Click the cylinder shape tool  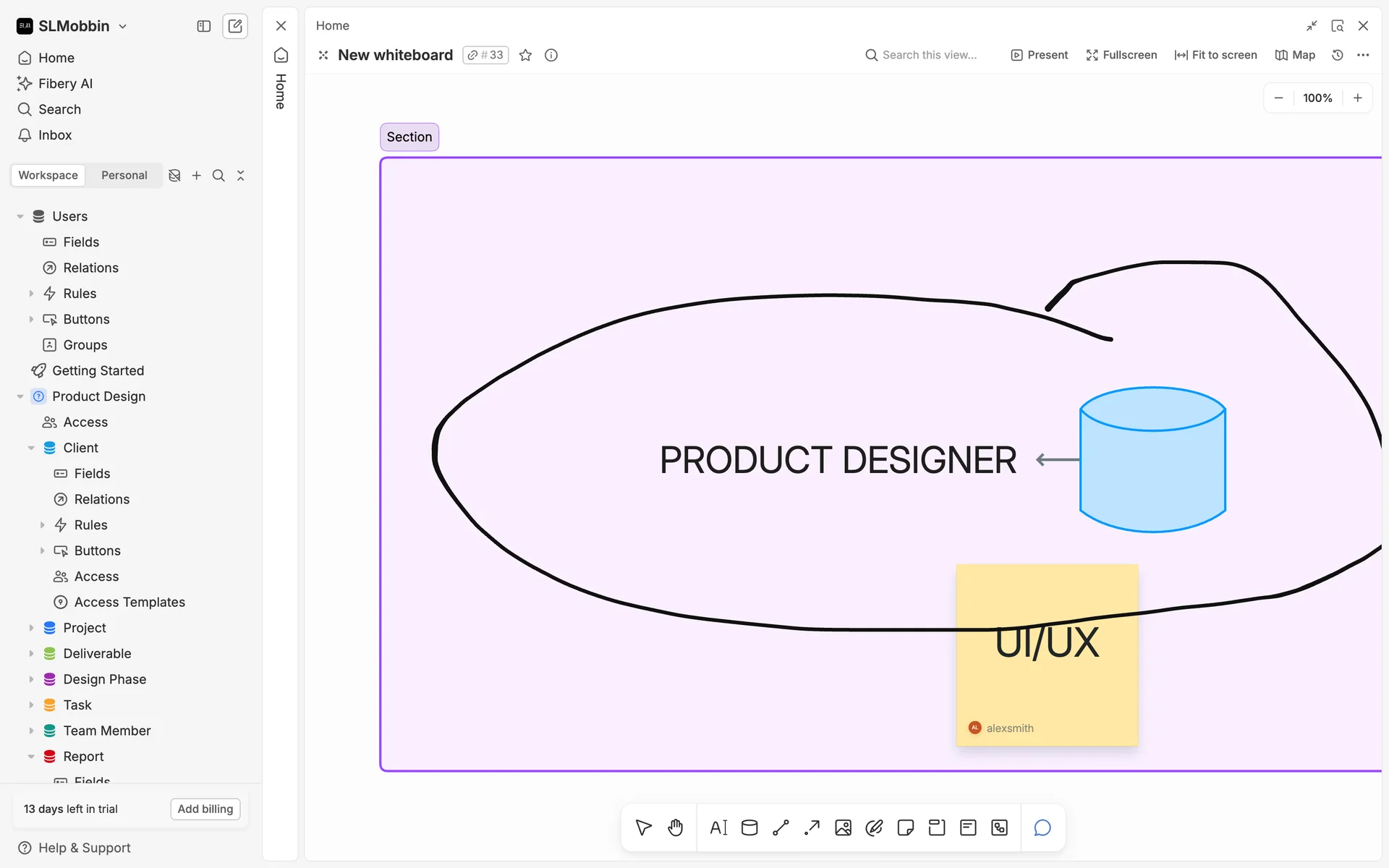pos(749,827)
